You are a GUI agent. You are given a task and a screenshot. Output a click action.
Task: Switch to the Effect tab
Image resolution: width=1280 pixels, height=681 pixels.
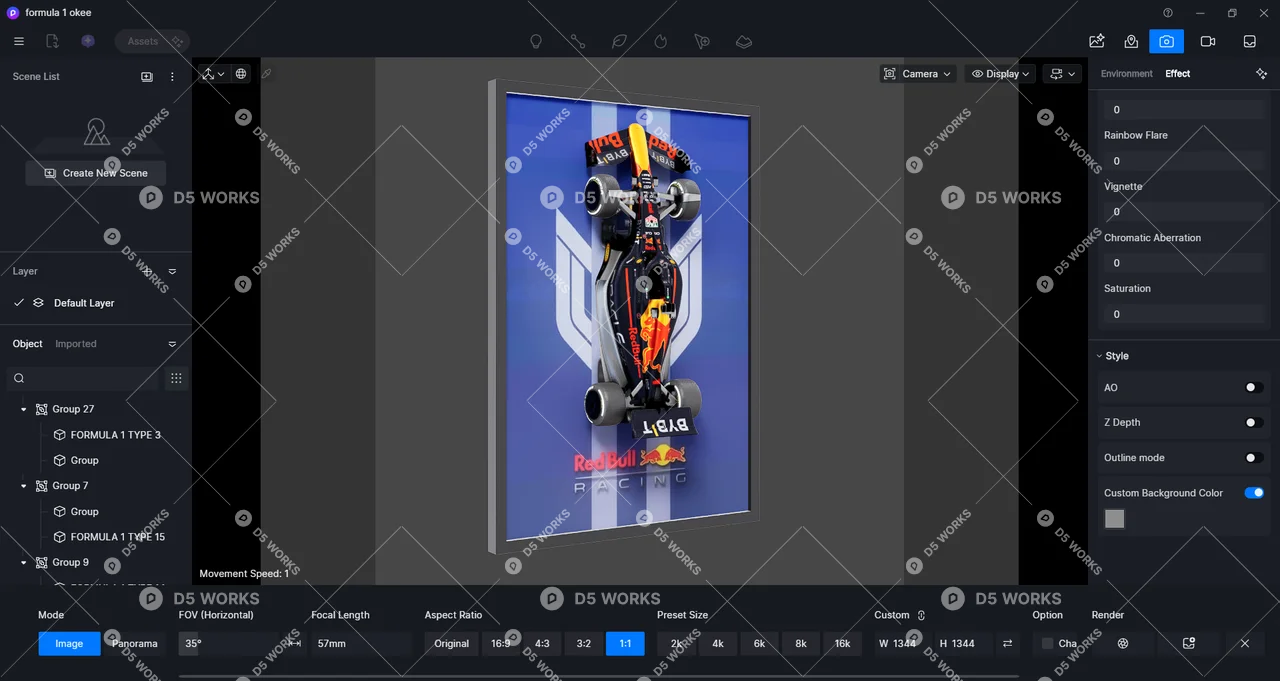(x=1178, y=74)
